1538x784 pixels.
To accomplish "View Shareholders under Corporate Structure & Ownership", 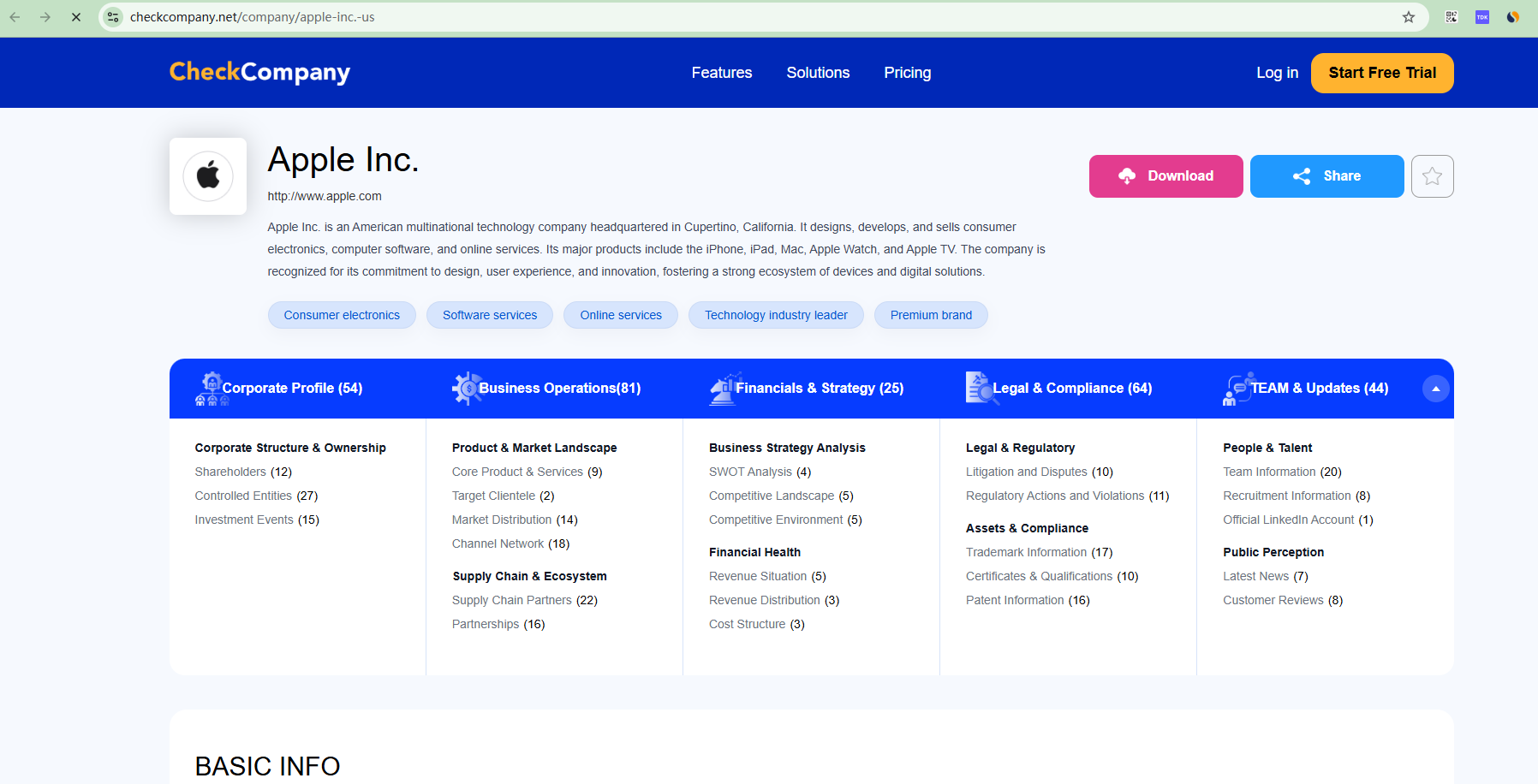I will 230,472.
